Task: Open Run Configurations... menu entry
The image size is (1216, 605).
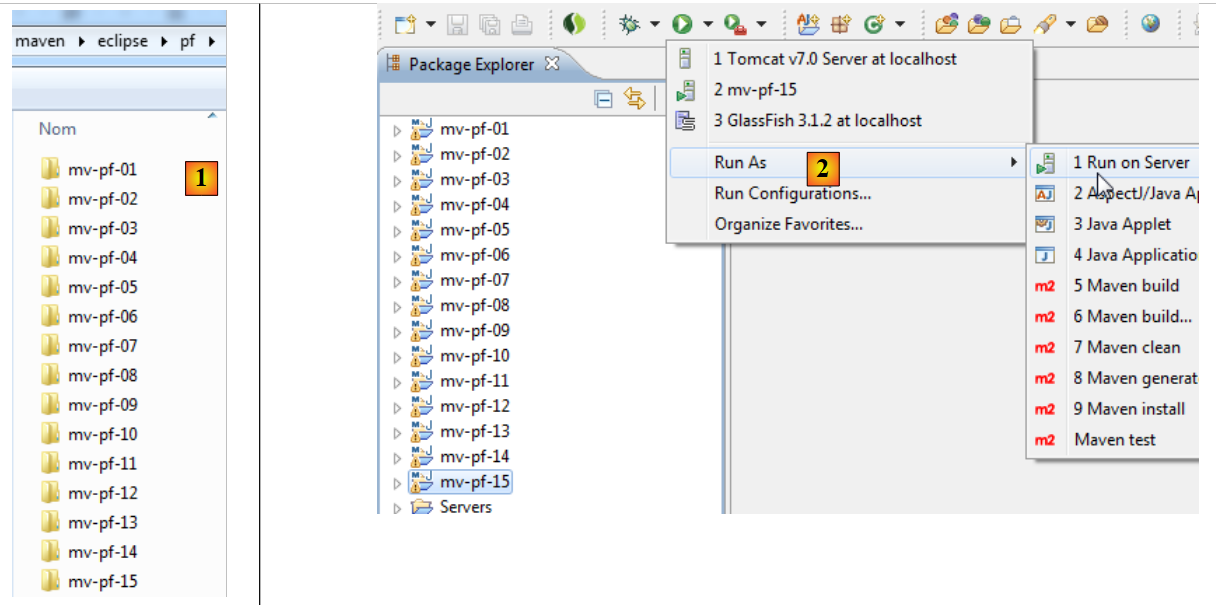Action: click(792, 193)
